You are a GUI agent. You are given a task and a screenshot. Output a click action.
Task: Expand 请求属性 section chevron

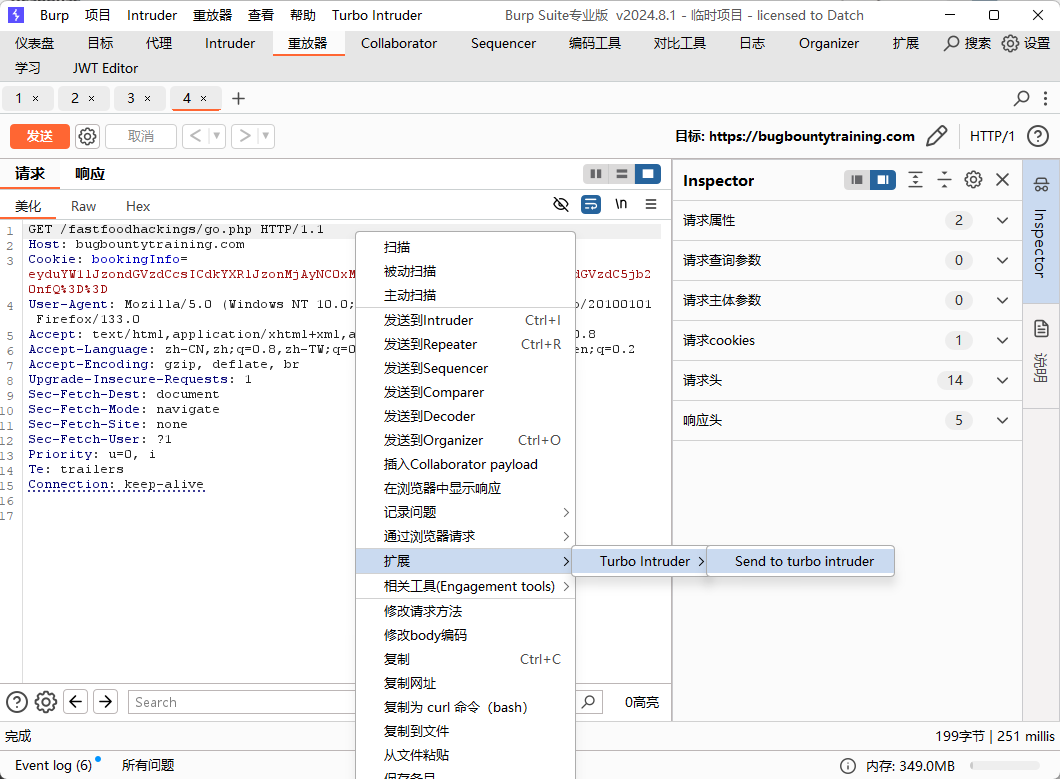[x=1003, y=220]
